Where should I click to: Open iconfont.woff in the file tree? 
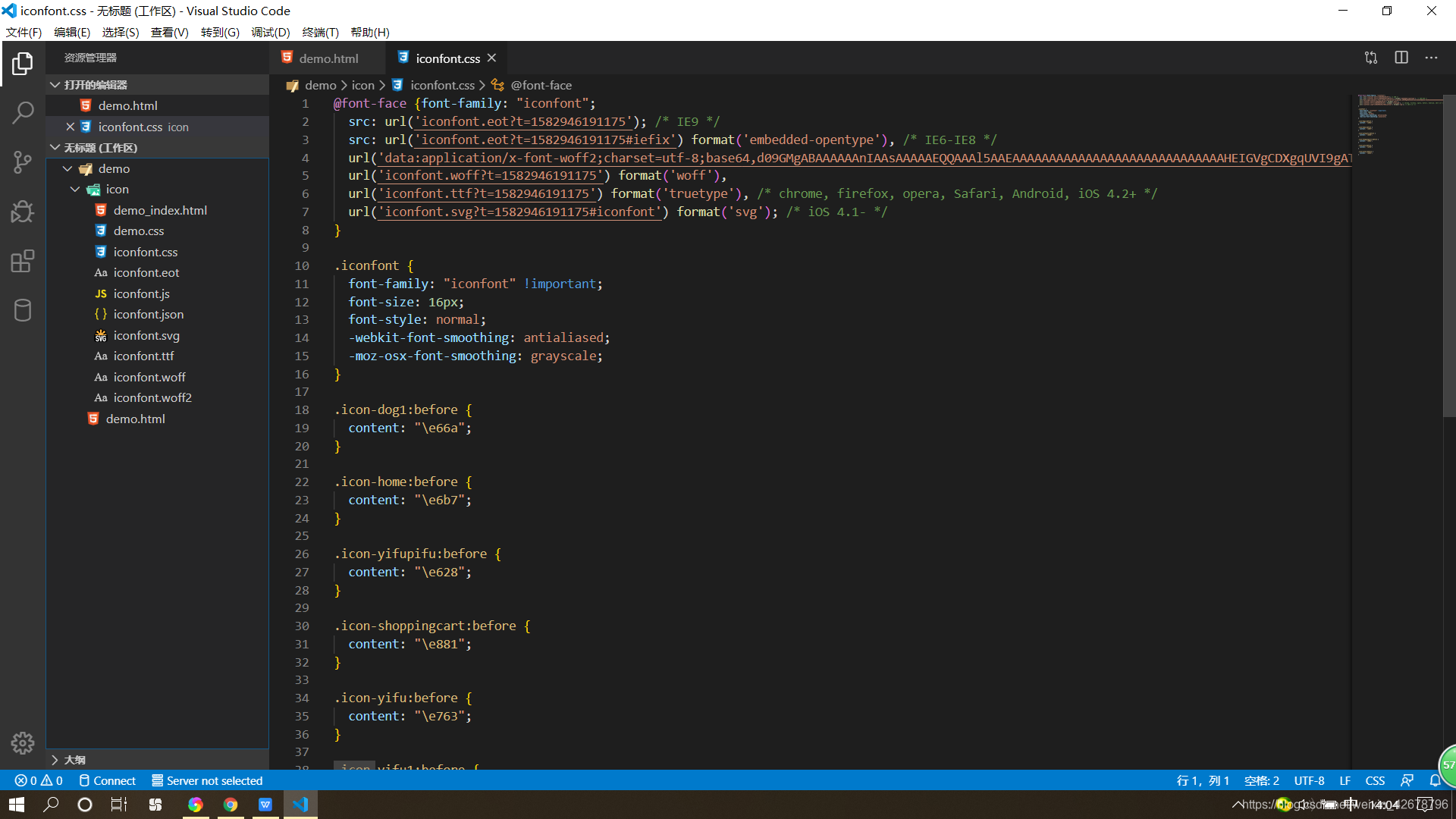(x=157, y=377)
